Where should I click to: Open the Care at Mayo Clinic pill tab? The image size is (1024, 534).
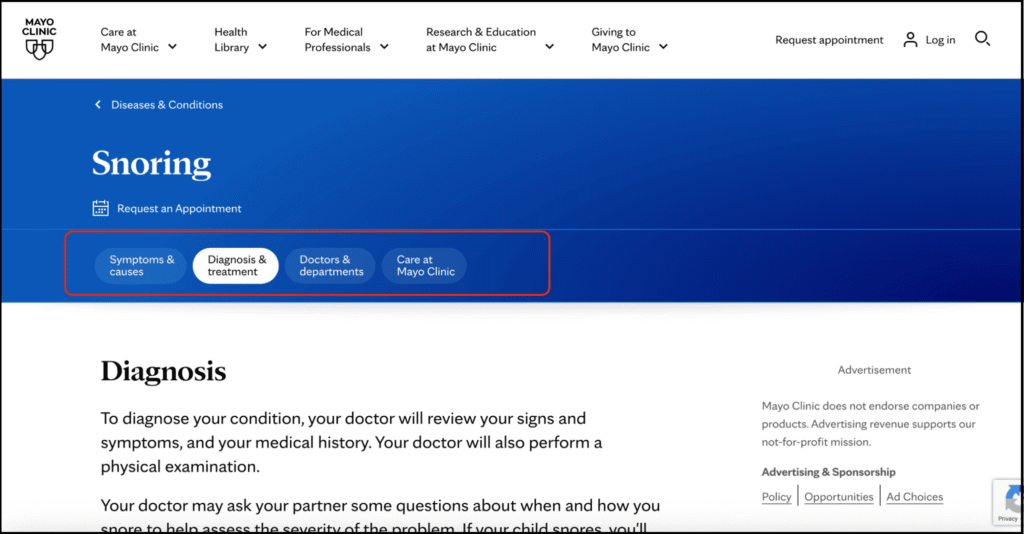point(424,266)
